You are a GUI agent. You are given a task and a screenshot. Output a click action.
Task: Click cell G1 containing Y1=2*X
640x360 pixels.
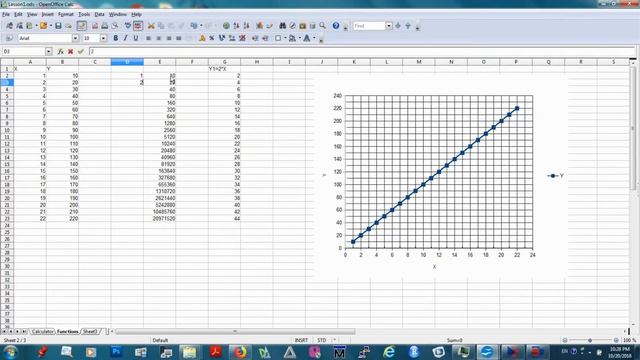coord(224,69)
